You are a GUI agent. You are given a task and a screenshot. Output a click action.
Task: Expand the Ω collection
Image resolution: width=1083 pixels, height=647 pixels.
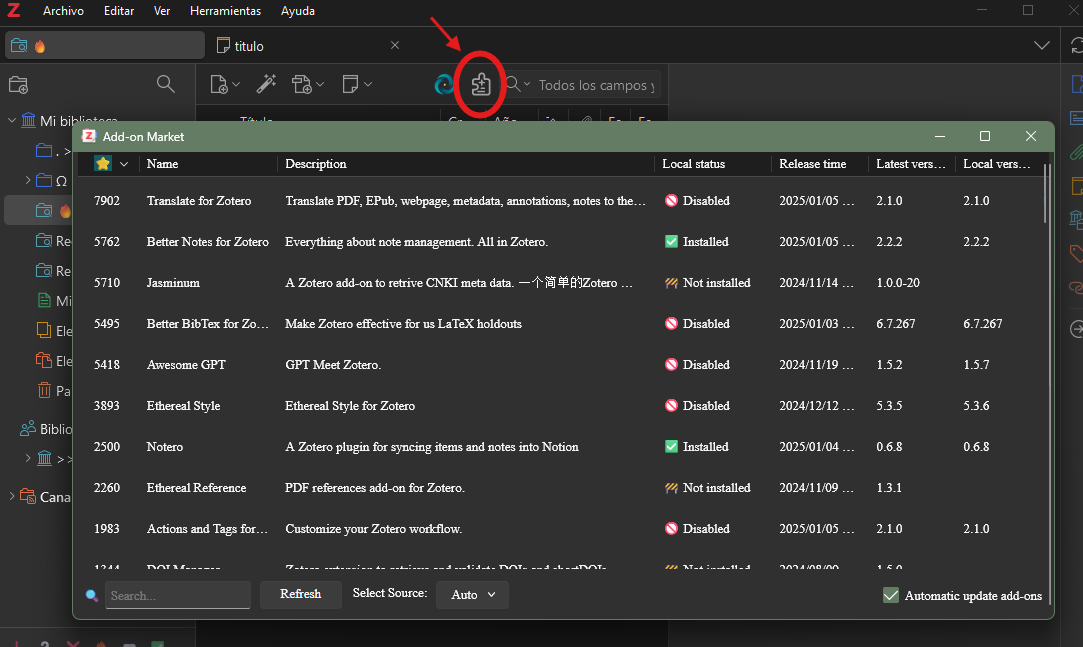pos(28,181)
